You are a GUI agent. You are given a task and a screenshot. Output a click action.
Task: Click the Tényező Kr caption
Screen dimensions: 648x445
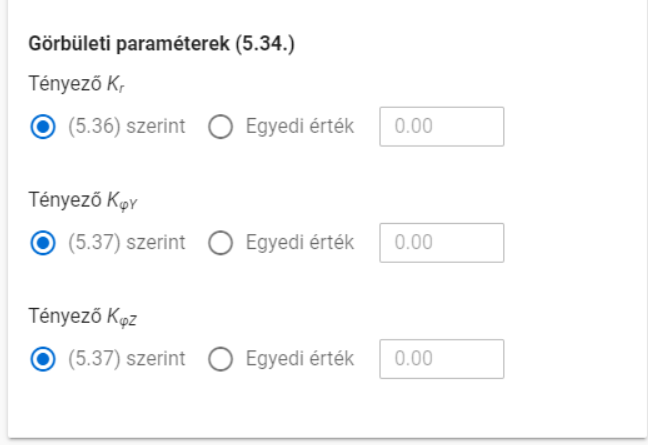[x=76, y=84]
